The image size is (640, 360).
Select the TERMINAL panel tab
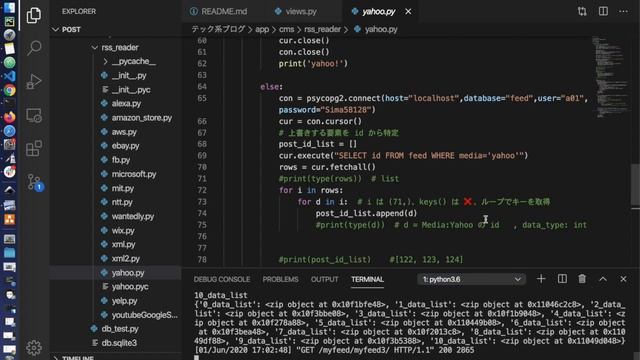tap(367, 280)
